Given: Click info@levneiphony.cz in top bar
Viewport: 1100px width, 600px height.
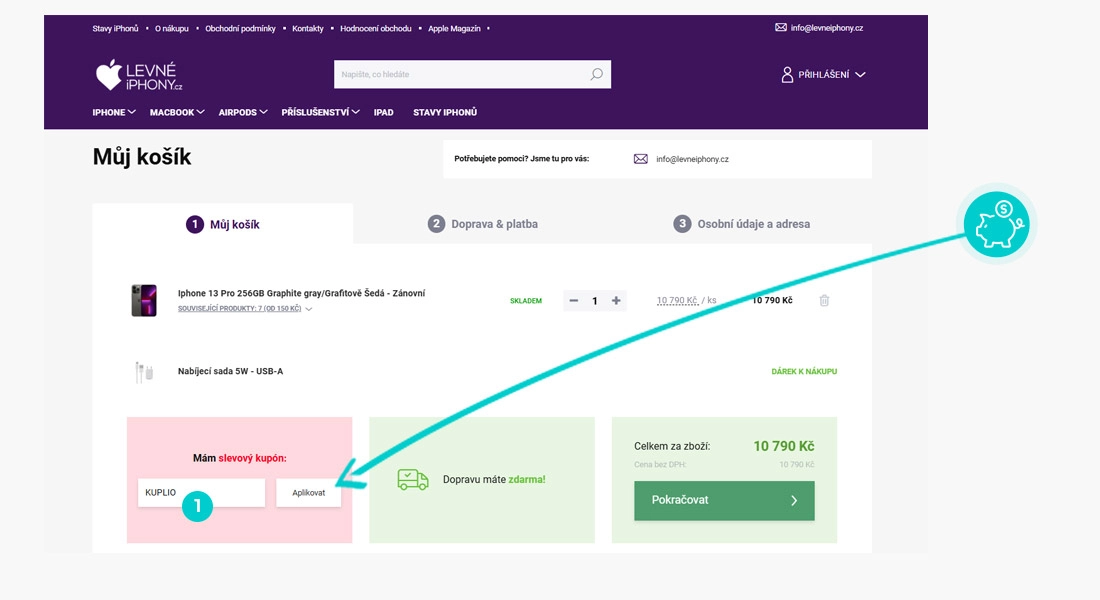Looking at the screenshot, I should 826,28.
